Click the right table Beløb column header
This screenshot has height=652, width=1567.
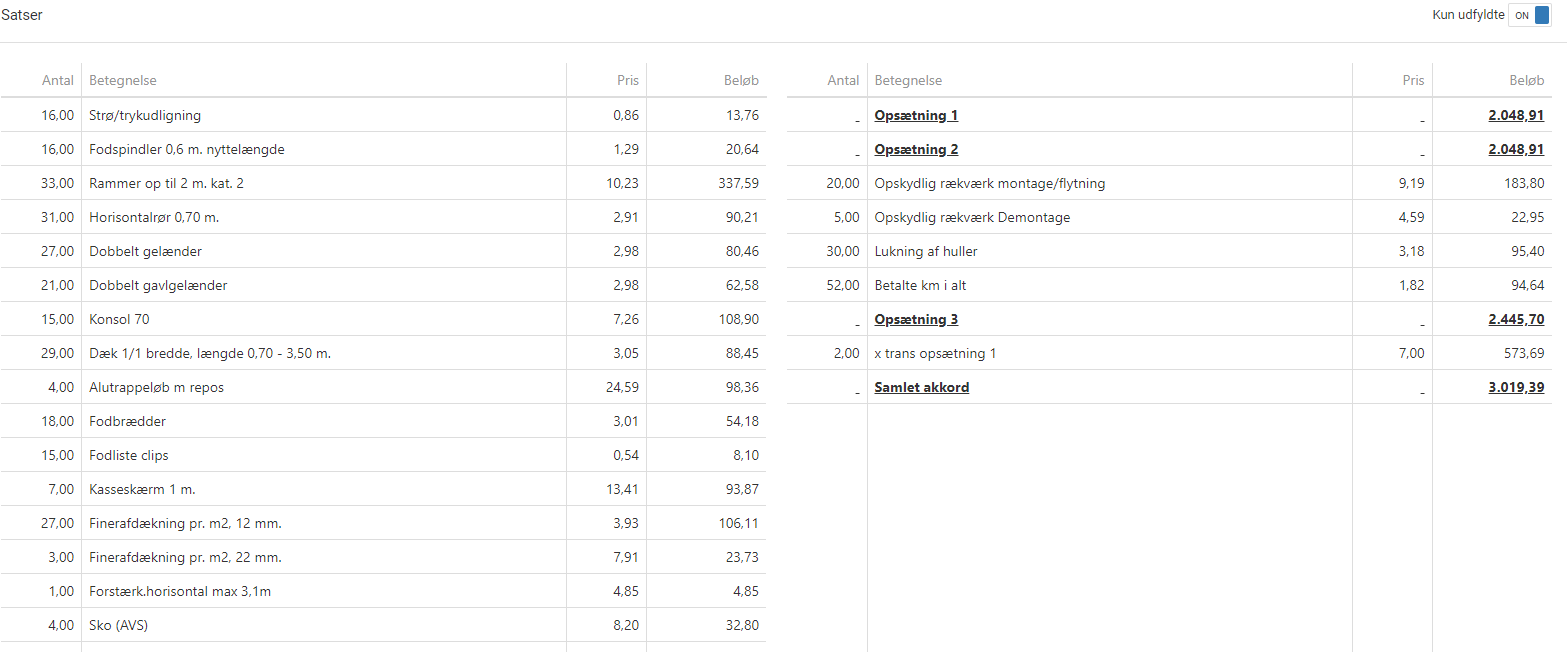click(x=1526, y=81)
